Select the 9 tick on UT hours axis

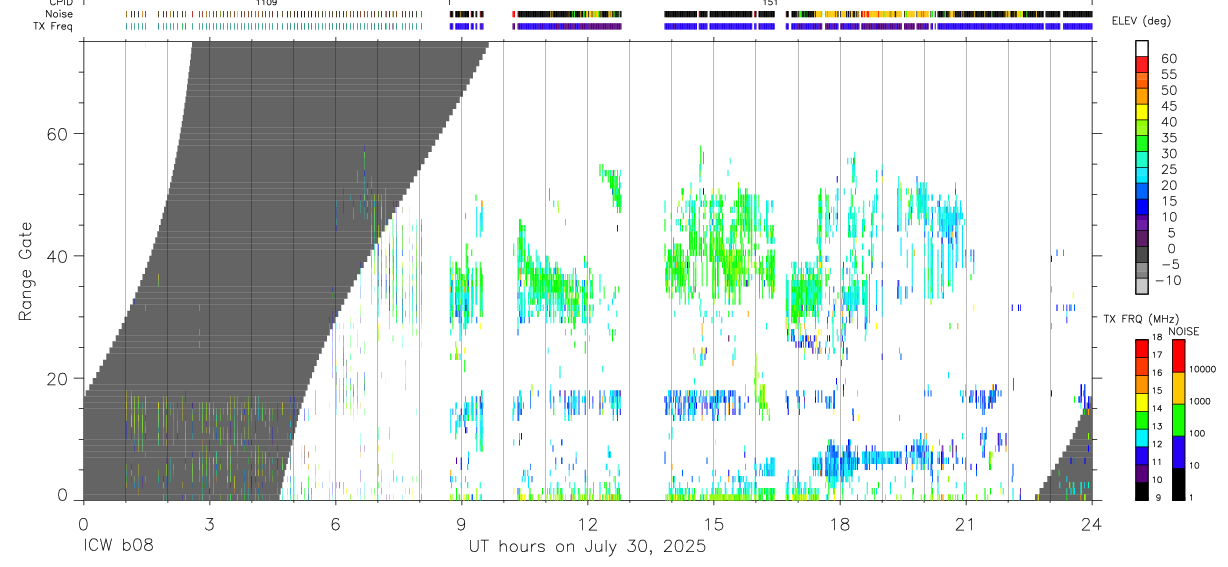[x=461, y=523]
